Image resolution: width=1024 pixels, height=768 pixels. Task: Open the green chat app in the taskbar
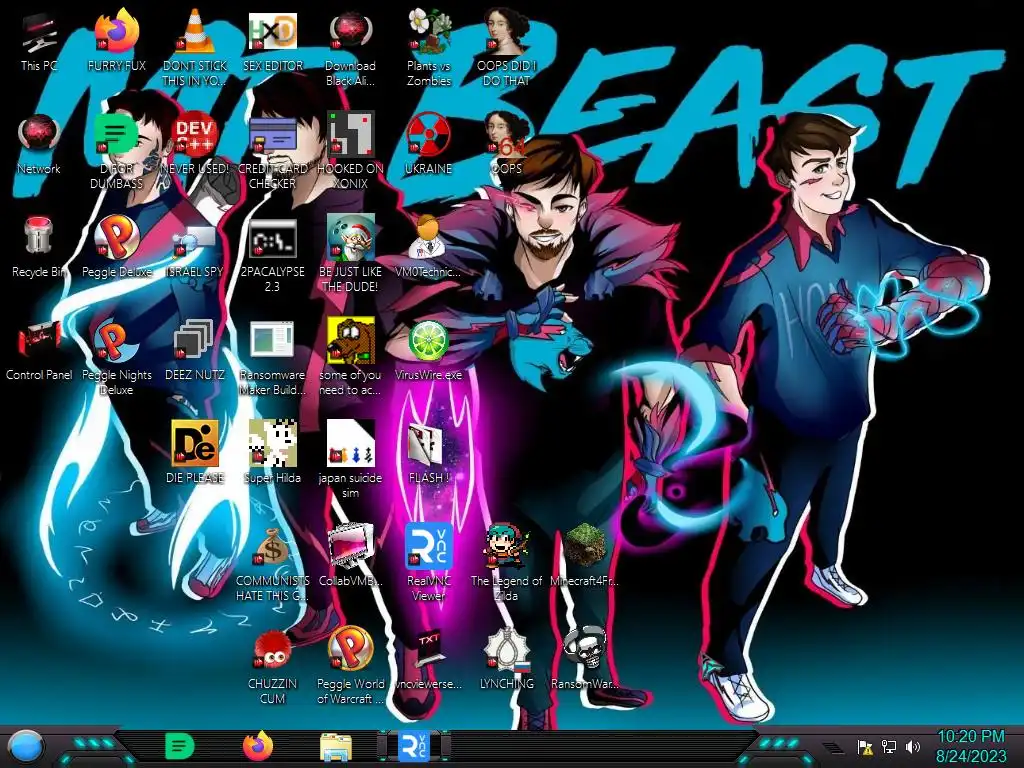pos(180,746)
